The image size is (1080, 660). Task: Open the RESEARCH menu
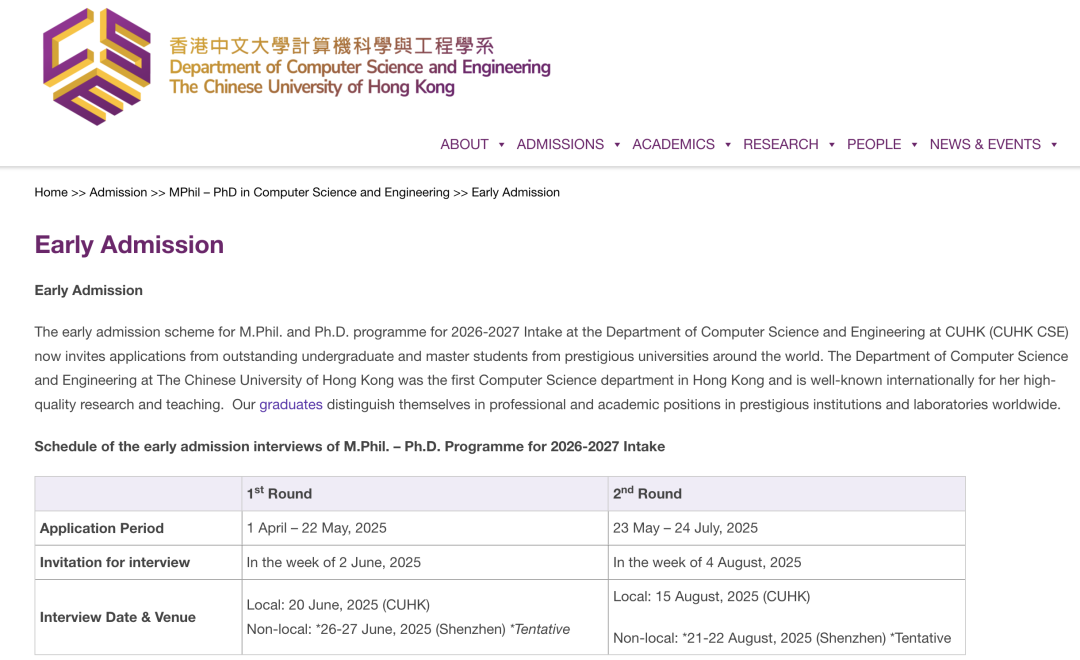coord(780,144)
